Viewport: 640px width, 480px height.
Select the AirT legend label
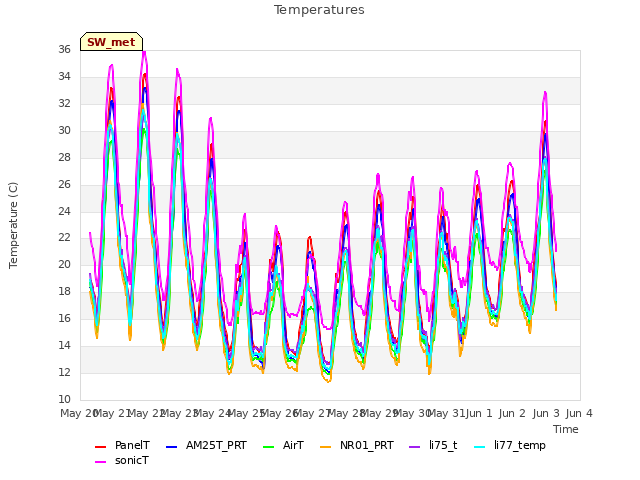coord(293,445)
